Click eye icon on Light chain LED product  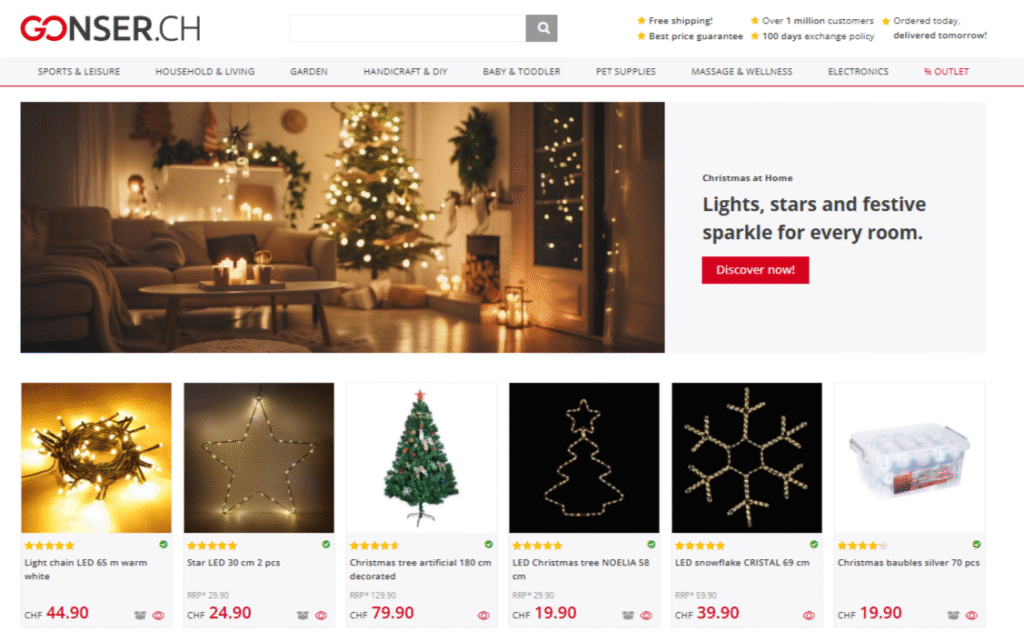[x=158, y=615]
